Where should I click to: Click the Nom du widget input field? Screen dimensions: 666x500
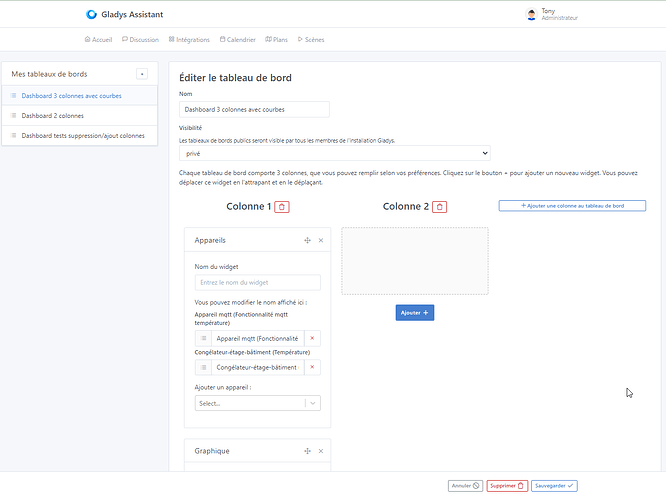(258, 283)
